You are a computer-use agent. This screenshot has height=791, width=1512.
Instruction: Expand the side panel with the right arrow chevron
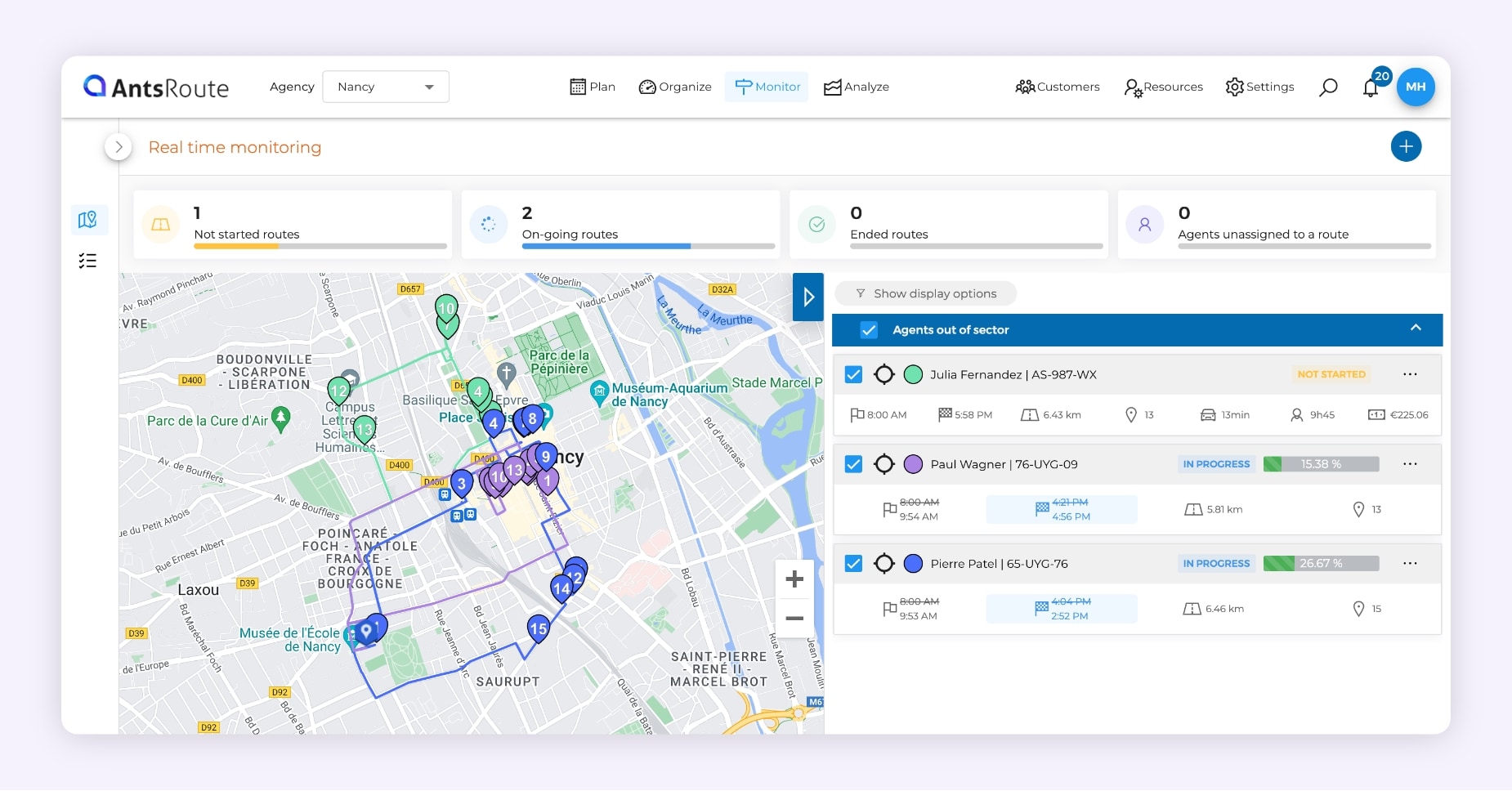(x=807, y=297)
